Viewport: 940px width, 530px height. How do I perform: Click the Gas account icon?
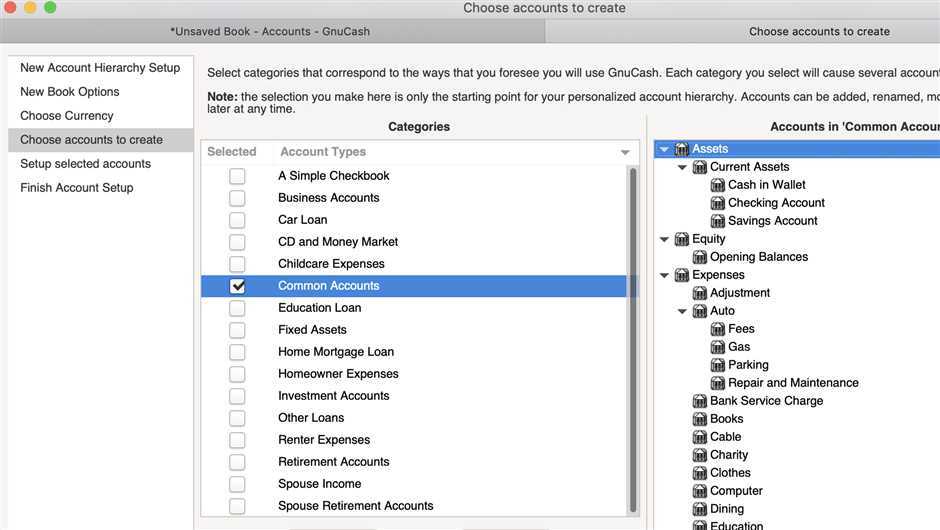point(718,347)
